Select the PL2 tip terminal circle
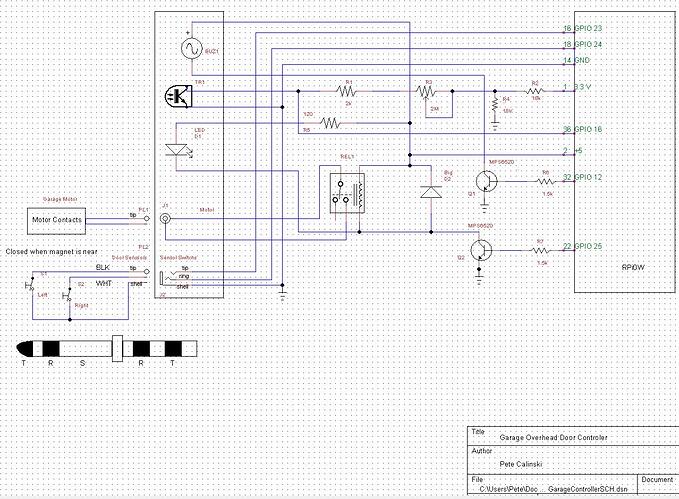 click(146, 272)
